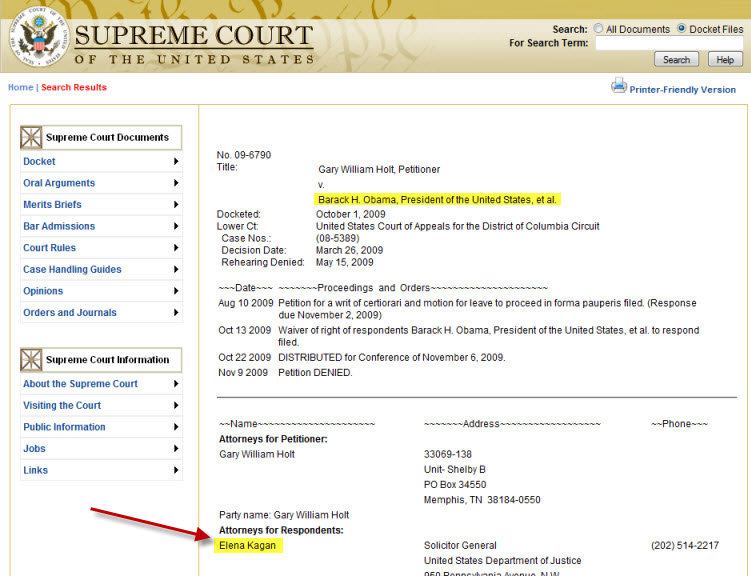Go to the Home breadcrumb link
Image resolution: width=751 pixels, height=576 pixels.
click(x=21, y=87)
